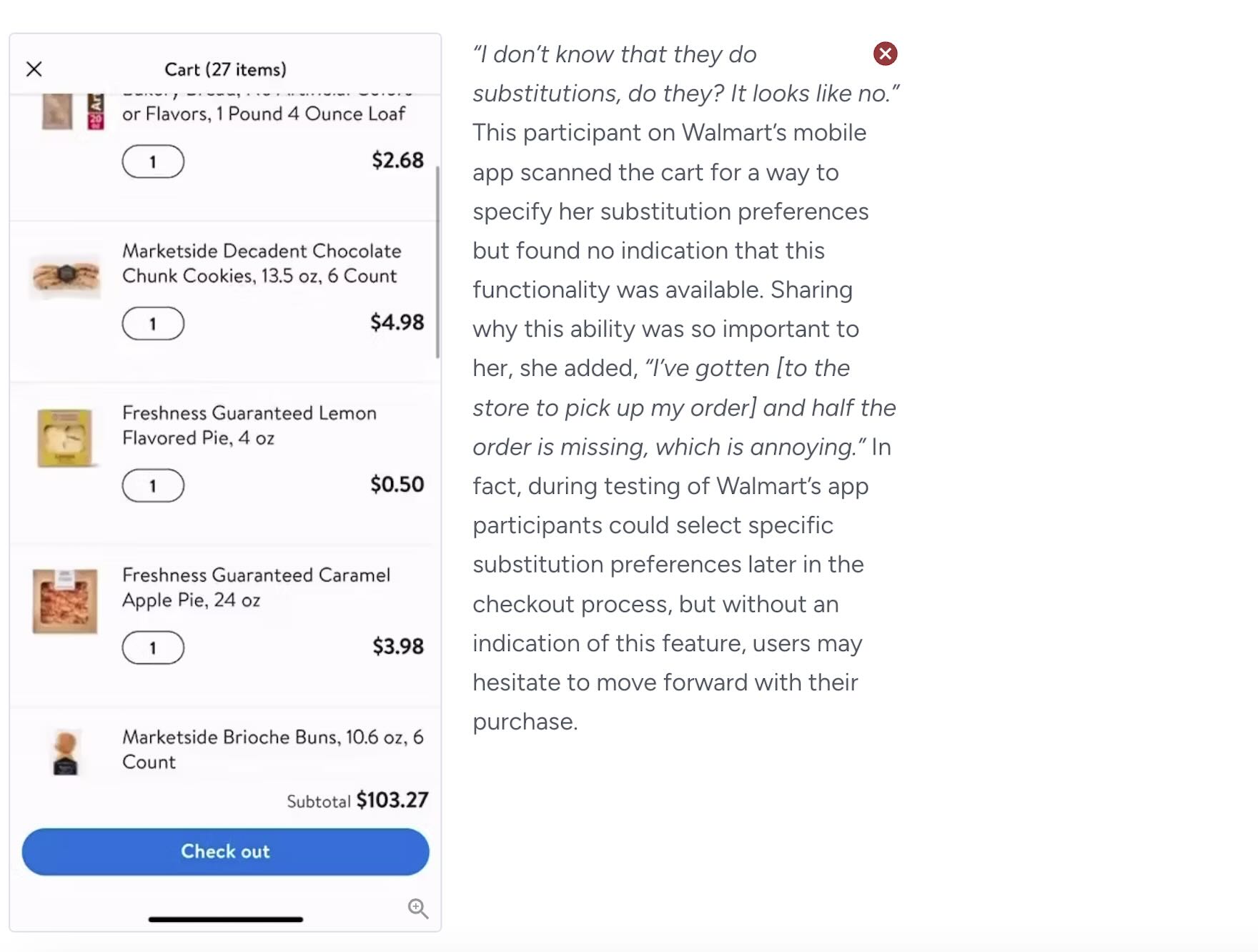The image size is (1258, 952).
Task: Click the Cart (27 items) header title
Action: (x=225, y=69)
